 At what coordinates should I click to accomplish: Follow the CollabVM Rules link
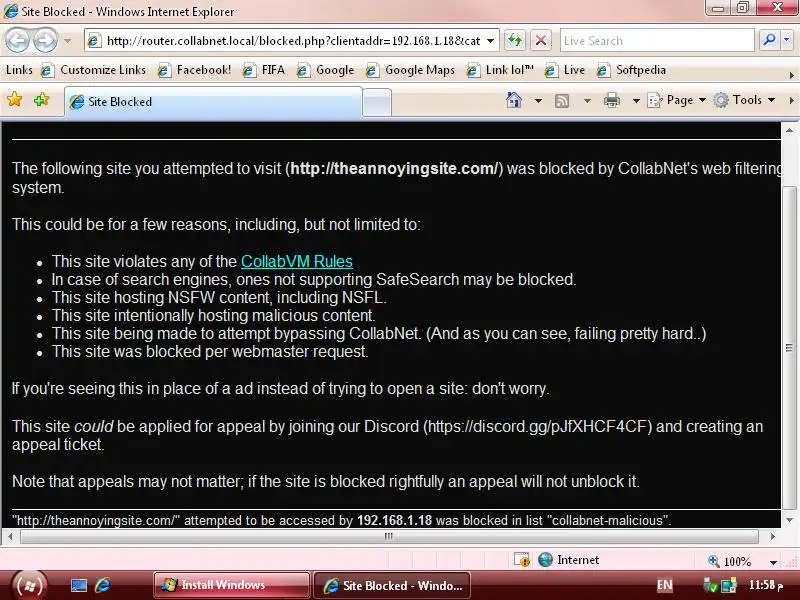pos(296,261)
